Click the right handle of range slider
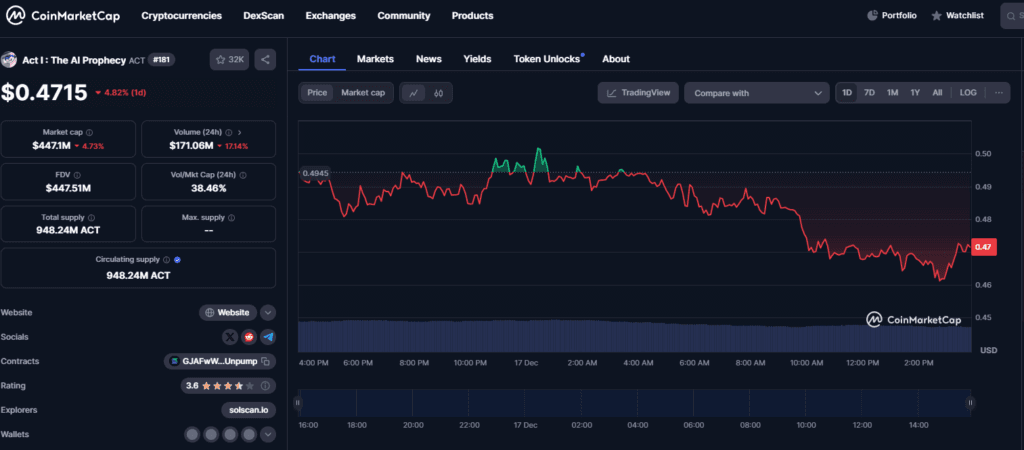The width and height of the screenshot is (1024, 450). tap(971, 403)
